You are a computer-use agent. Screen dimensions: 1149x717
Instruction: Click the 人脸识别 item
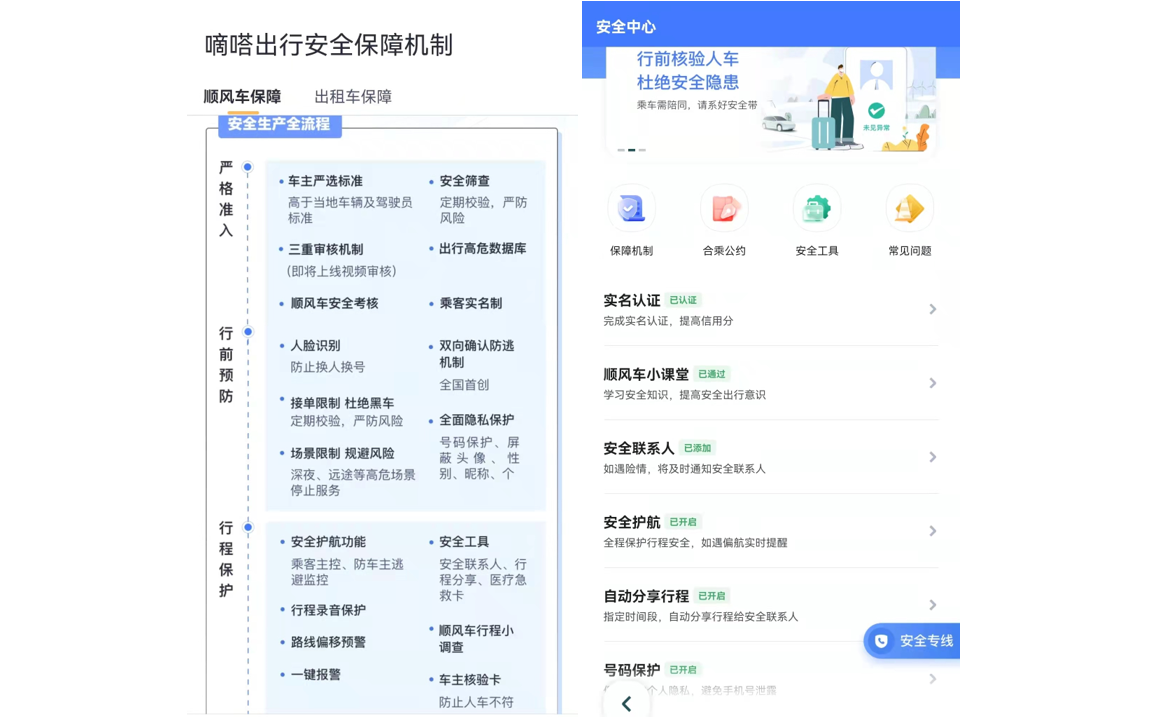coord(315,345)
